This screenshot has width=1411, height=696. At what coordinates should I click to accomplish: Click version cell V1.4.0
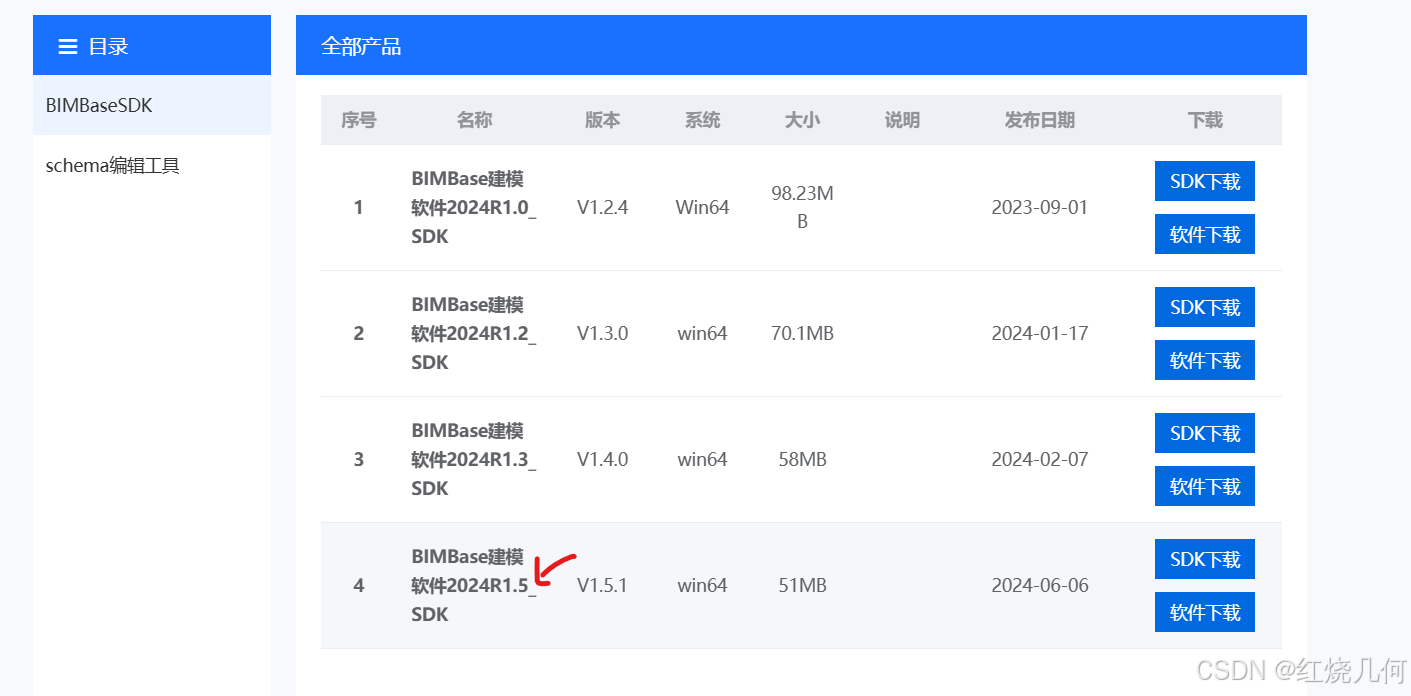pos(602,460)
